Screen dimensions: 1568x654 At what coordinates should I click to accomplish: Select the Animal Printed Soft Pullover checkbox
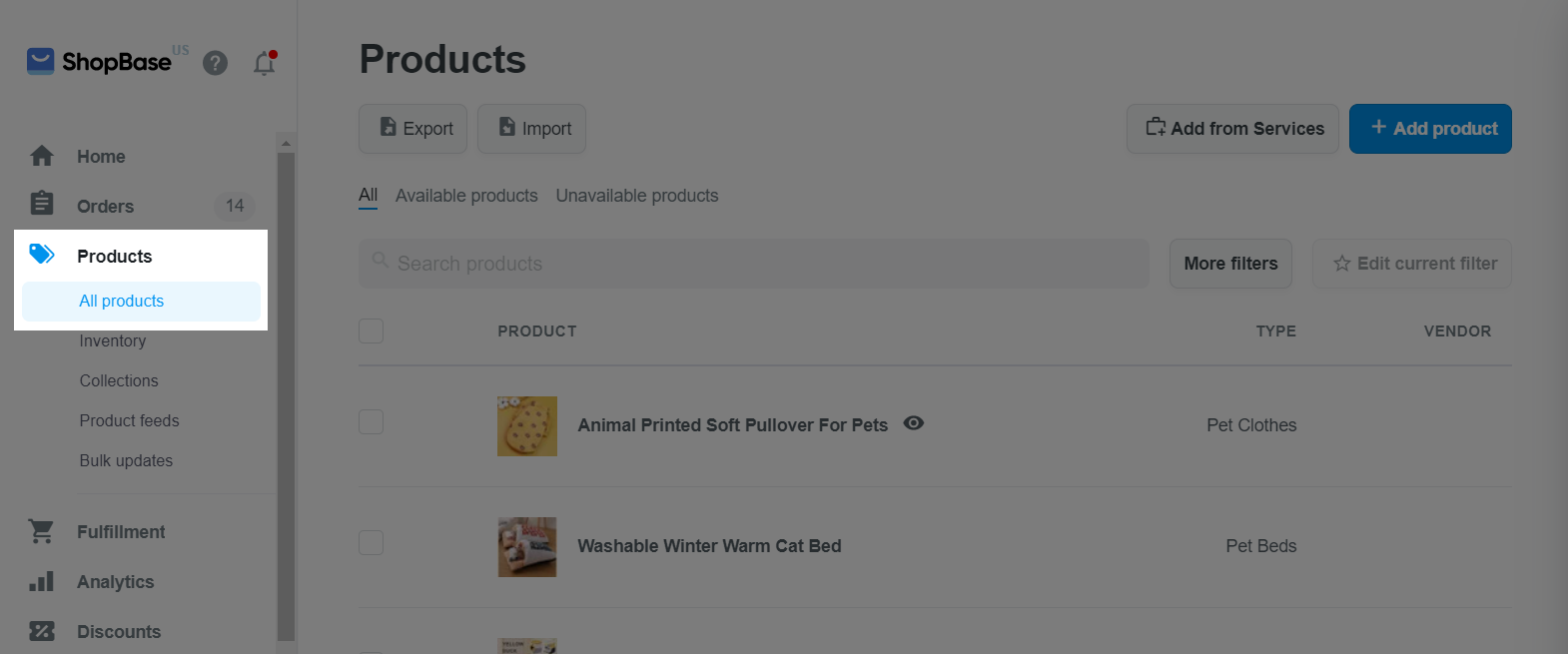point(371,421)
